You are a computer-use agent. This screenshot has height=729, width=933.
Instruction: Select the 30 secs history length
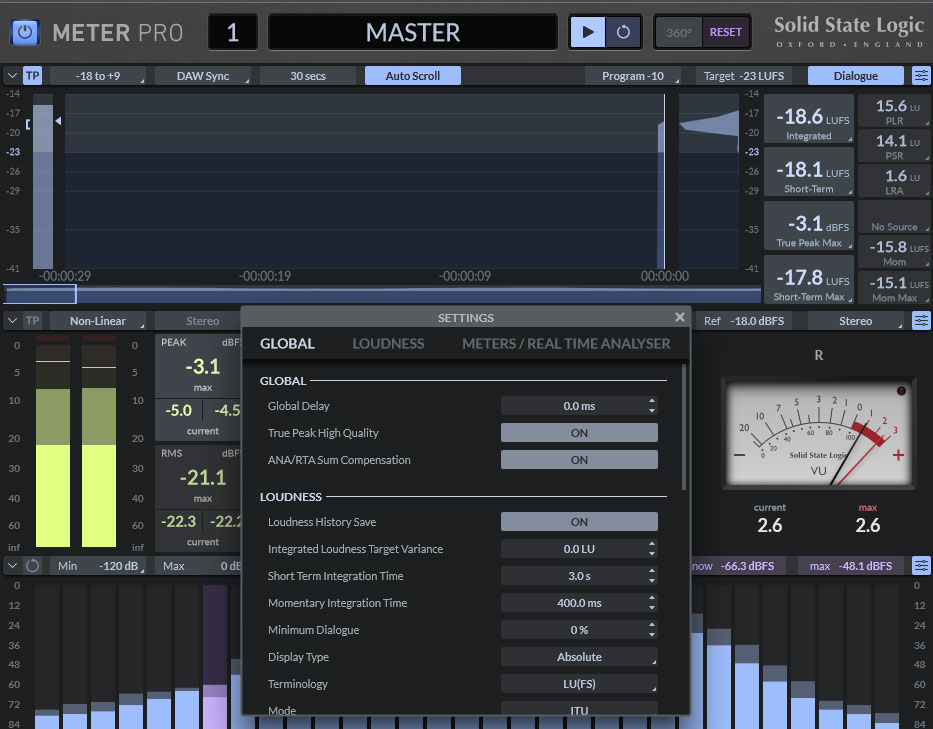(308, 76)
